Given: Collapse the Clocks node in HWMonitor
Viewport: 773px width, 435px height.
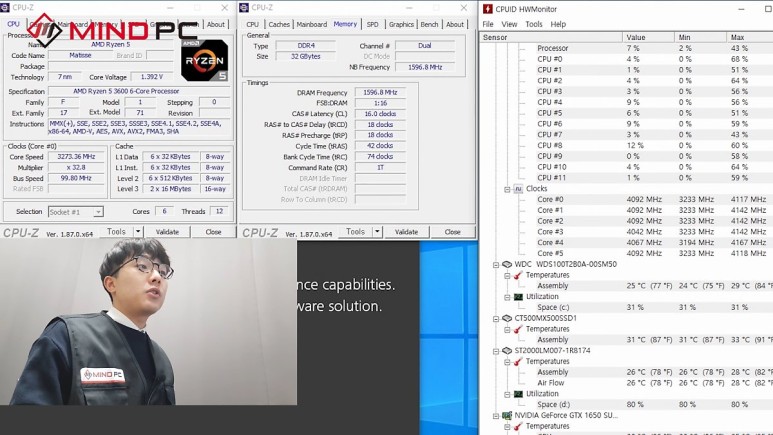Looking at the screenshot, I should coord(507,189).
